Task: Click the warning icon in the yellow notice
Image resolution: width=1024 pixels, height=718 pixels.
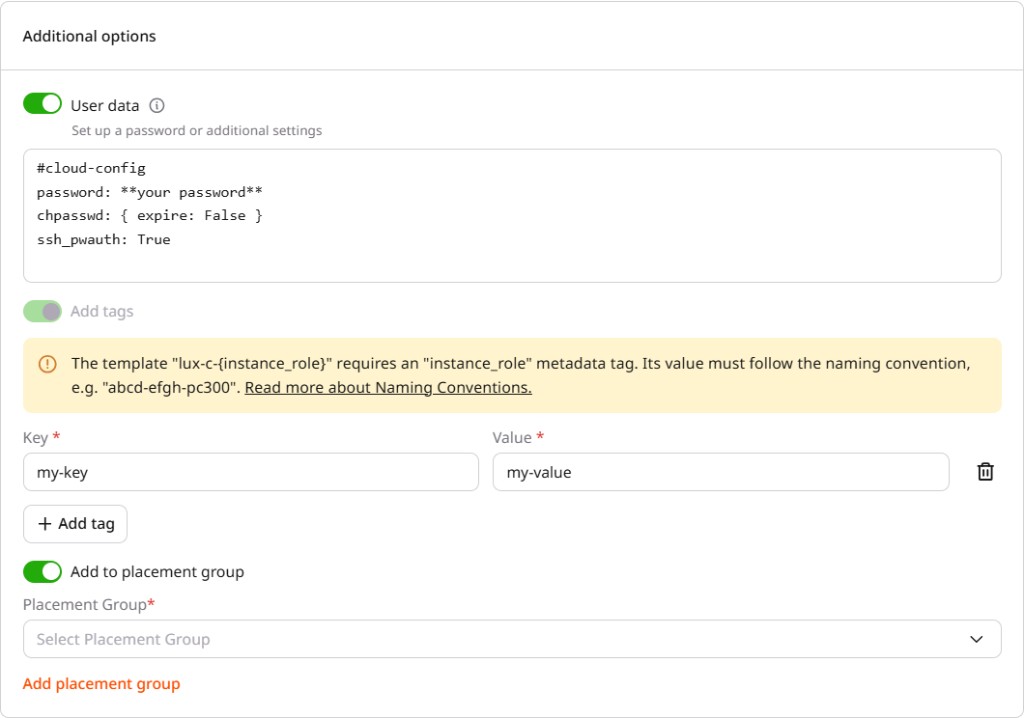Action: pyautogui.click(x=48, y=364)
